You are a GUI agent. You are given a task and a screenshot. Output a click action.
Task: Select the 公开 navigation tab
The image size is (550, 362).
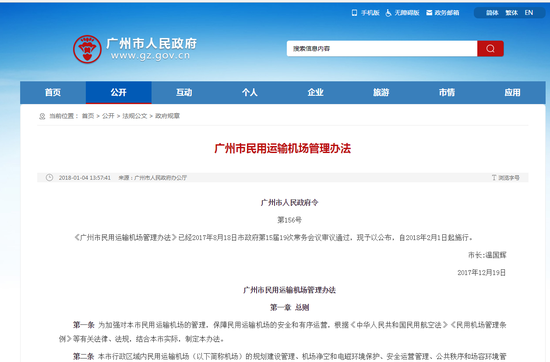(x=119, y=93)
